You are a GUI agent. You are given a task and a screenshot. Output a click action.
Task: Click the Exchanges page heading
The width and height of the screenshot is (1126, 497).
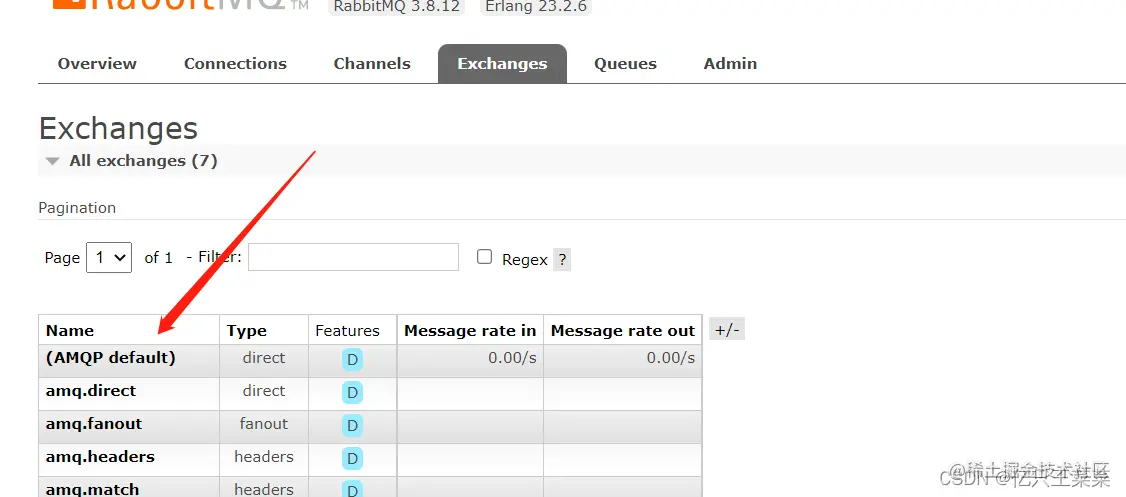pyautogui.click(x=118, y=129)
